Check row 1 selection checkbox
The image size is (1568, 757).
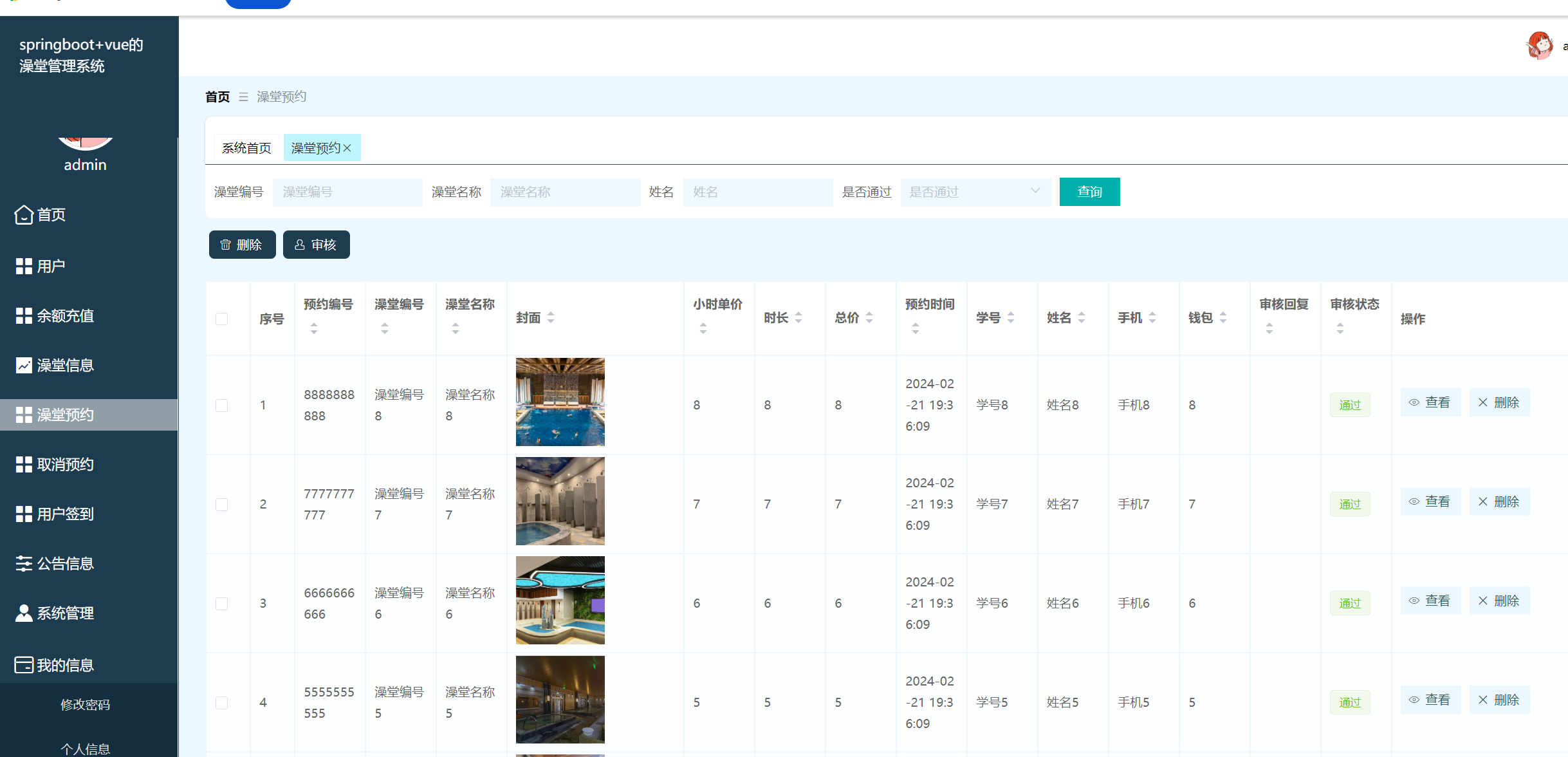pos(222,405)
